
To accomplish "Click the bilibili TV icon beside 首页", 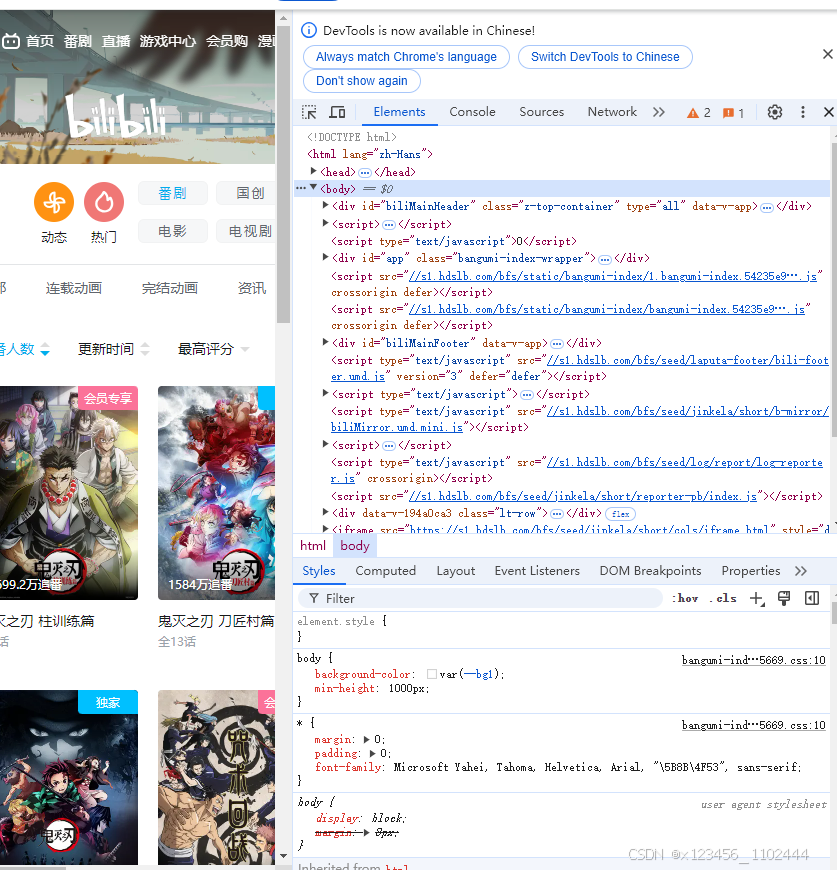I will [x=11, y=41].
